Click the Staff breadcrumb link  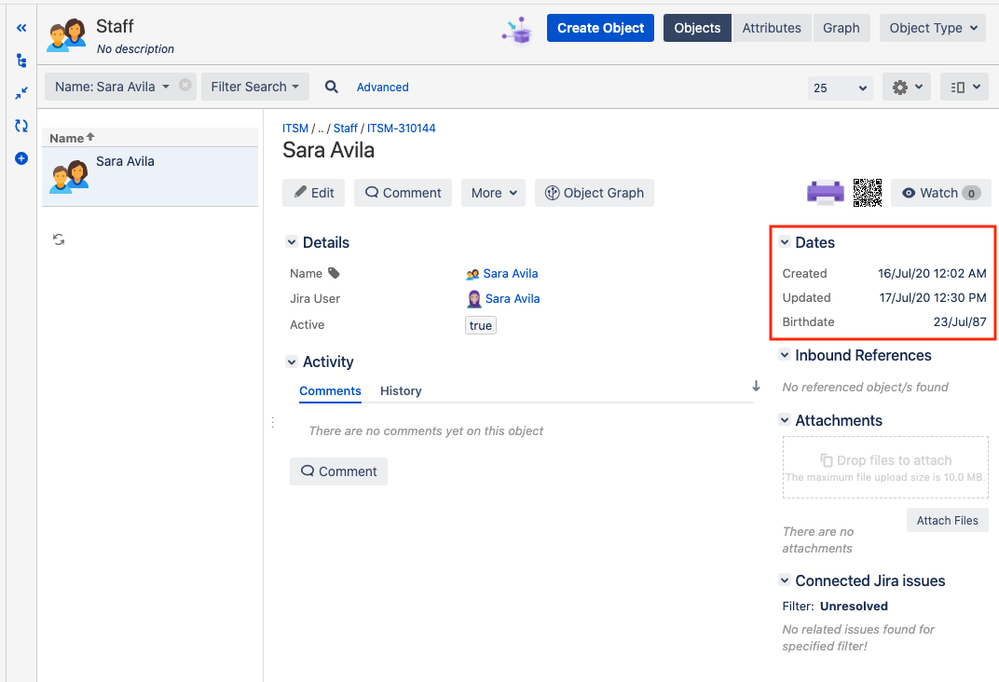345,128
